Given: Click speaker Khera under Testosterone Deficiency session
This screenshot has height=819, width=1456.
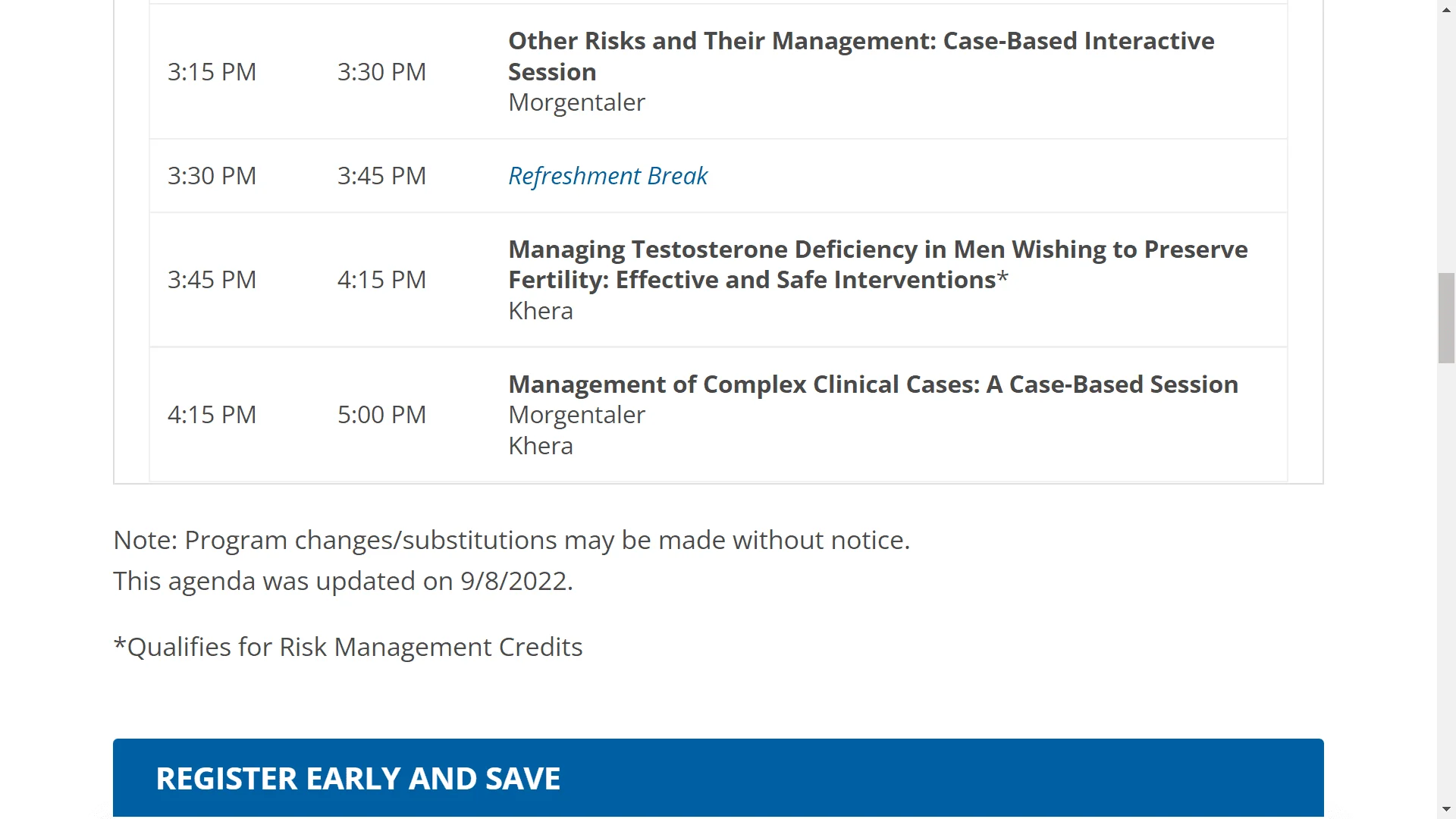Looking at the screenshot, I should 541,311.
